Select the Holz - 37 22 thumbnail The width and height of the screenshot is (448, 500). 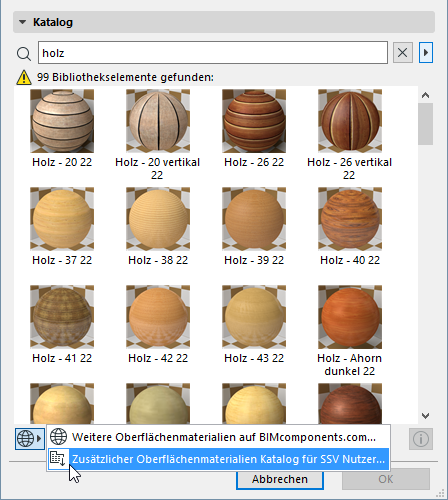click(x=62, y=219)
